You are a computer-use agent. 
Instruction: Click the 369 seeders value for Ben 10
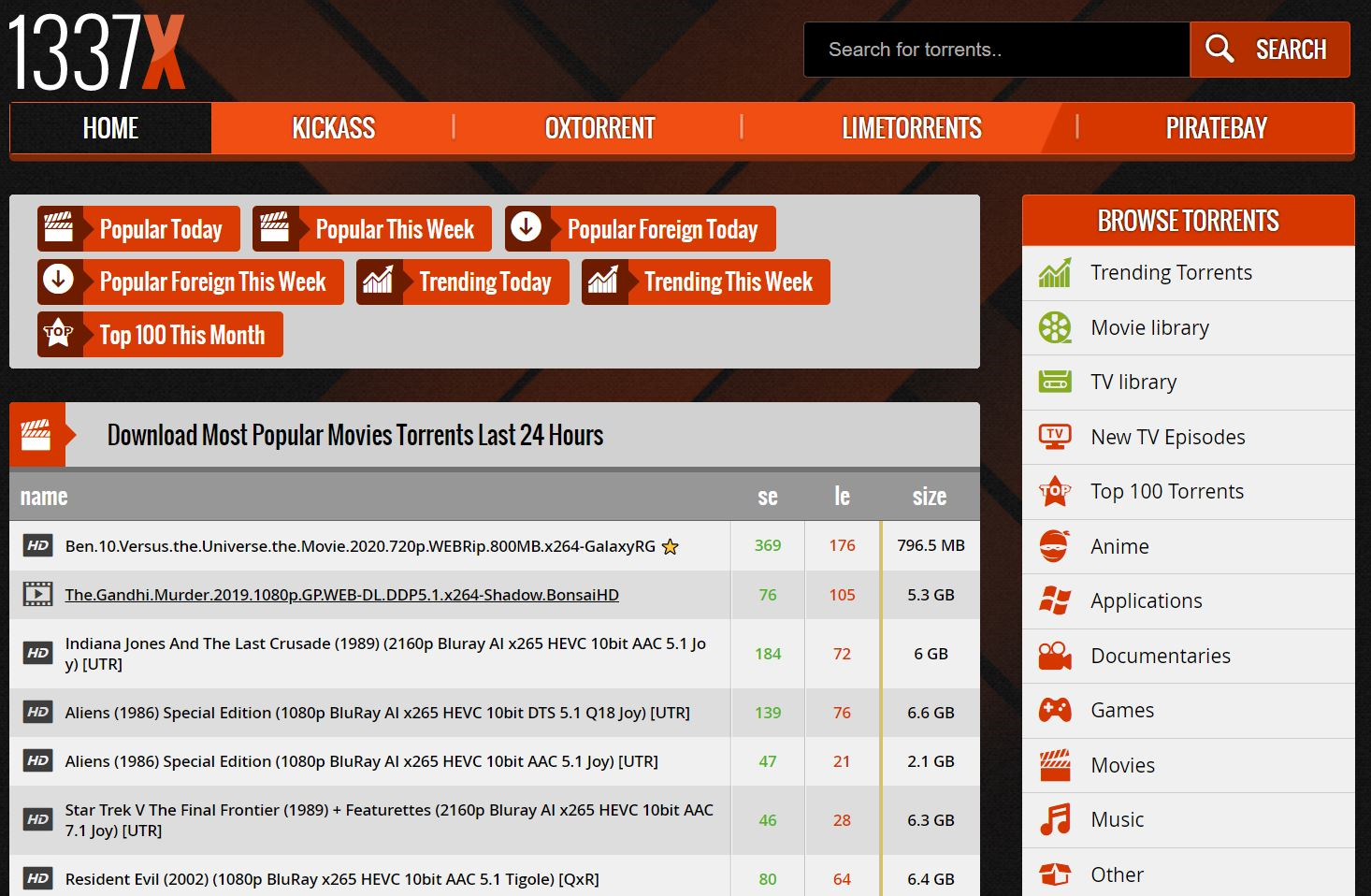768,545
